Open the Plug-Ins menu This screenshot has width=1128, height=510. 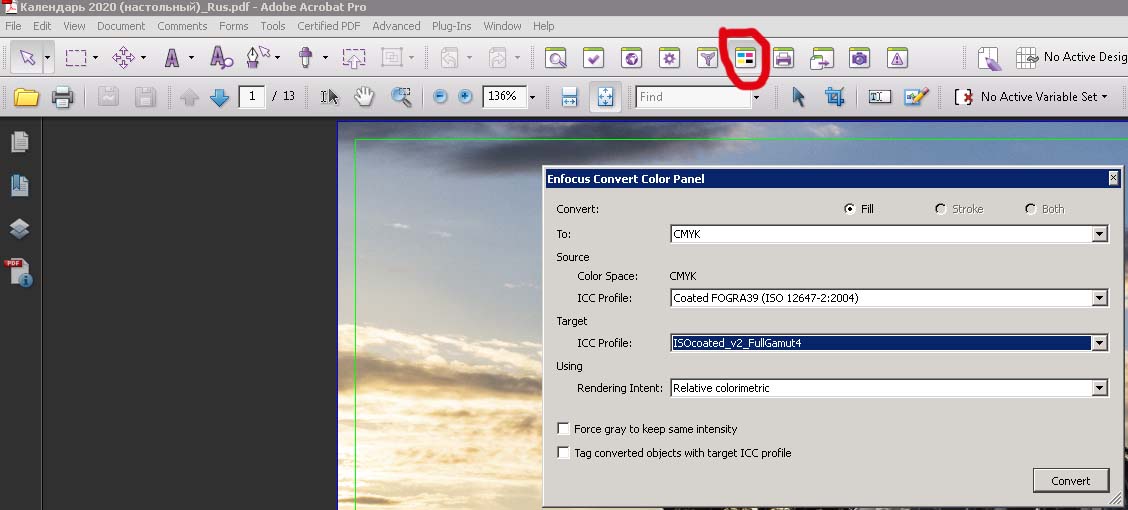pyautogui.click(x=452, y=26)
